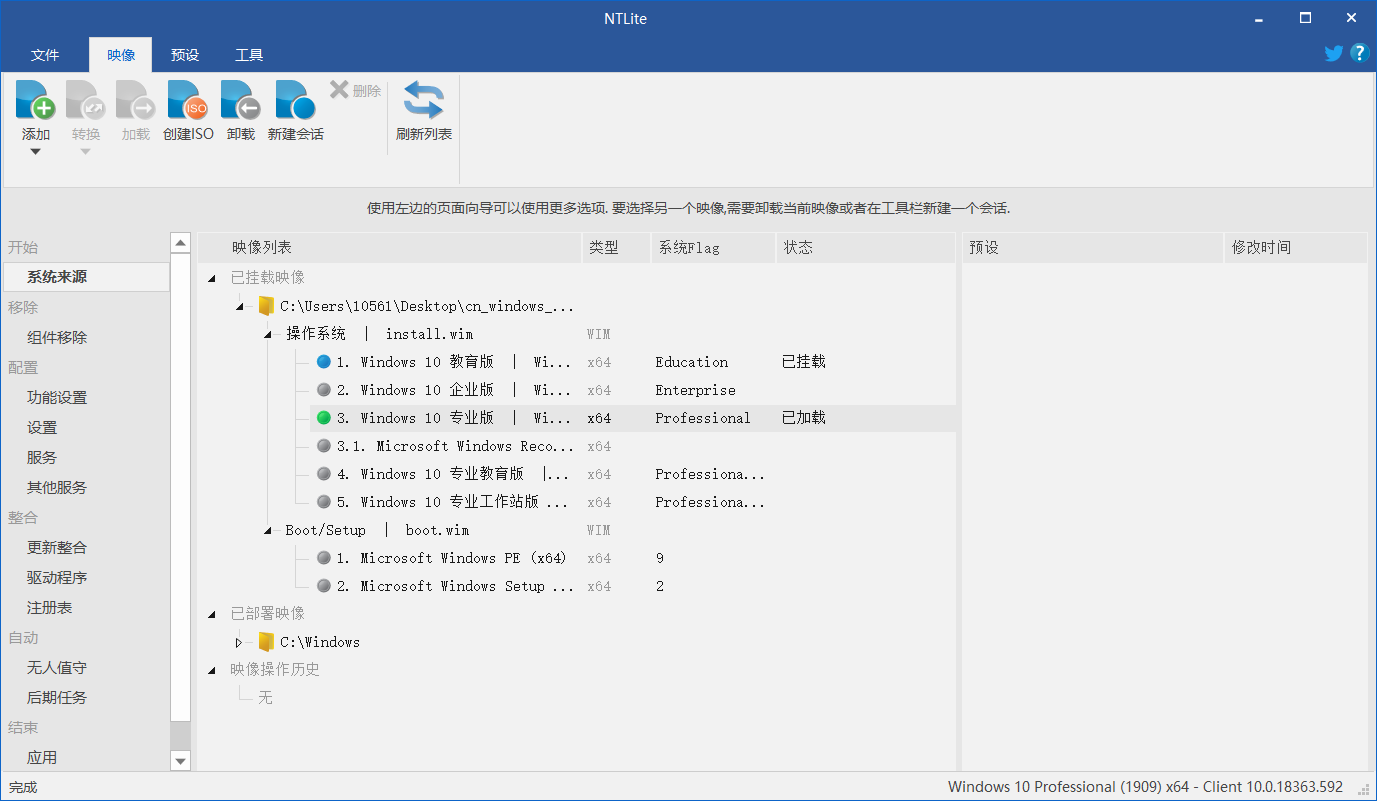The image size is (1377, 801).
Task: Click gray dot of Windows 10 企业版
Action: [x=323, y=390]
